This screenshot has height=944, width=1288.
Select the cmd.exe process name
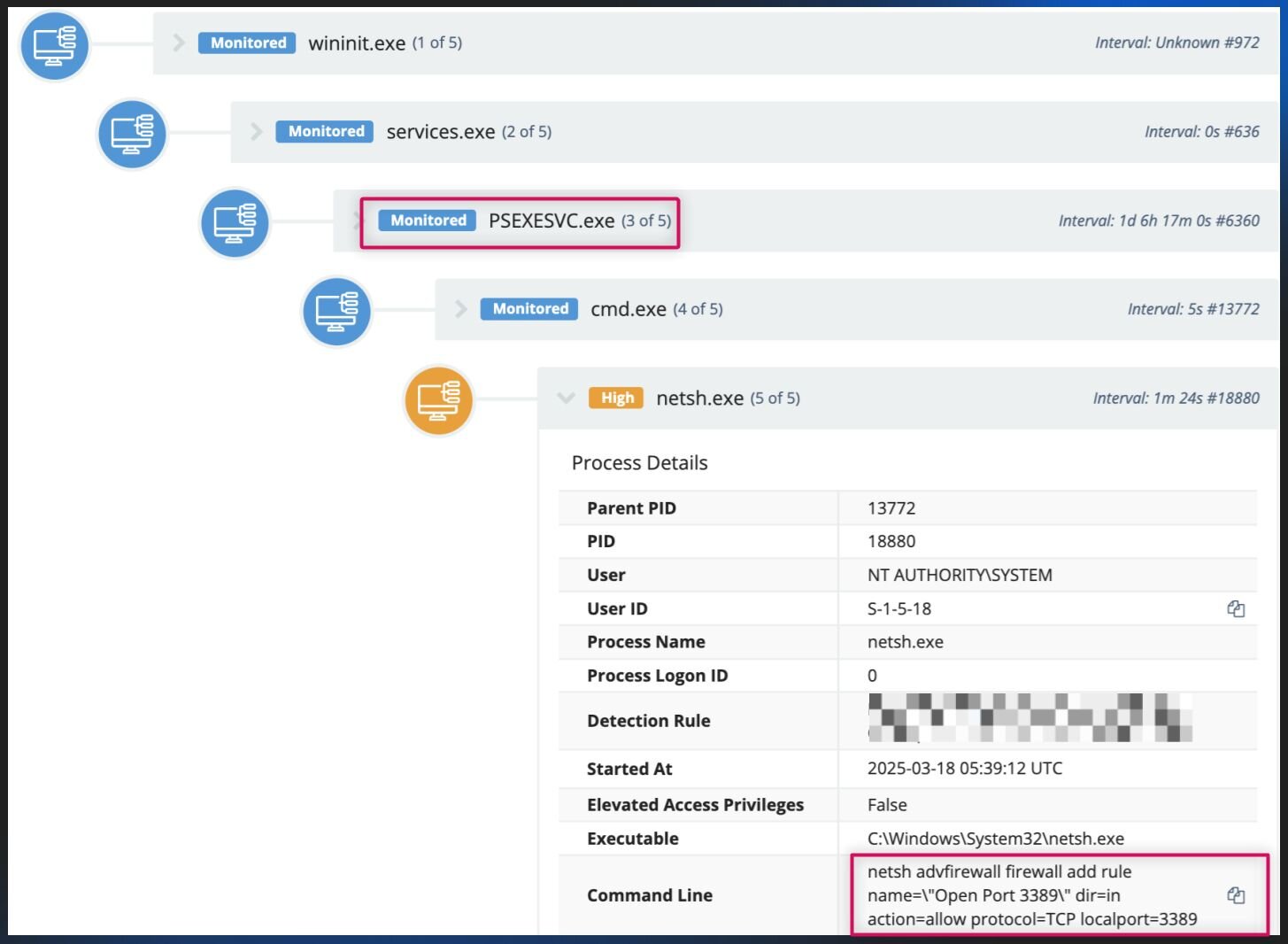(x=629, y=309)
